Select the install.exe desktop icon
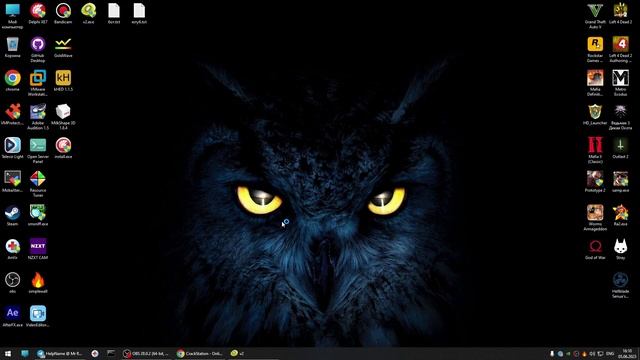Image resolution: width=640 pixels, height=360 pixels. [x=63, y=148]
